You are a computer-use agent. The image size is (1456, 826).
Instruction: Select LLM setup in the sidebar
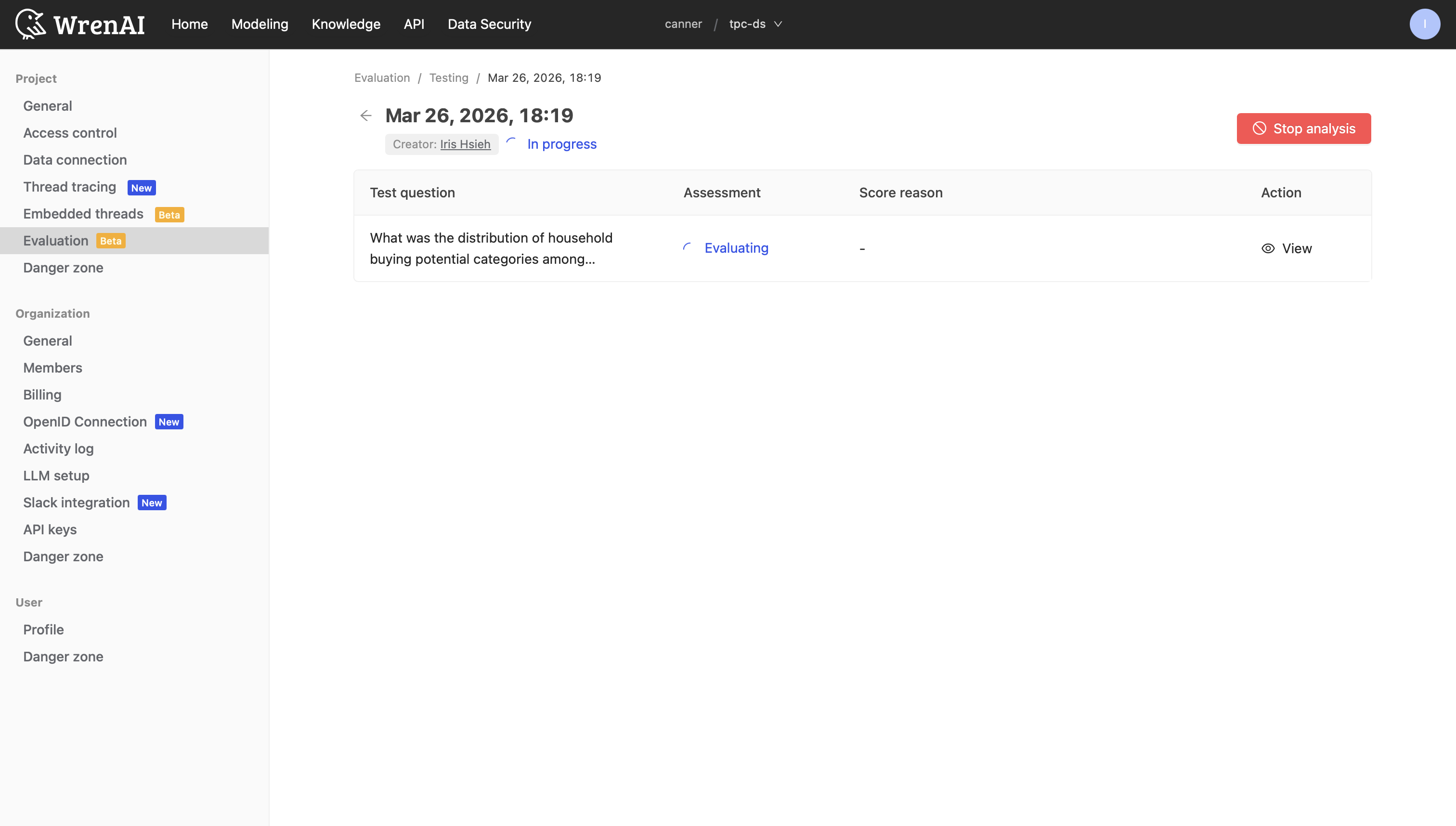pos(56,476)
